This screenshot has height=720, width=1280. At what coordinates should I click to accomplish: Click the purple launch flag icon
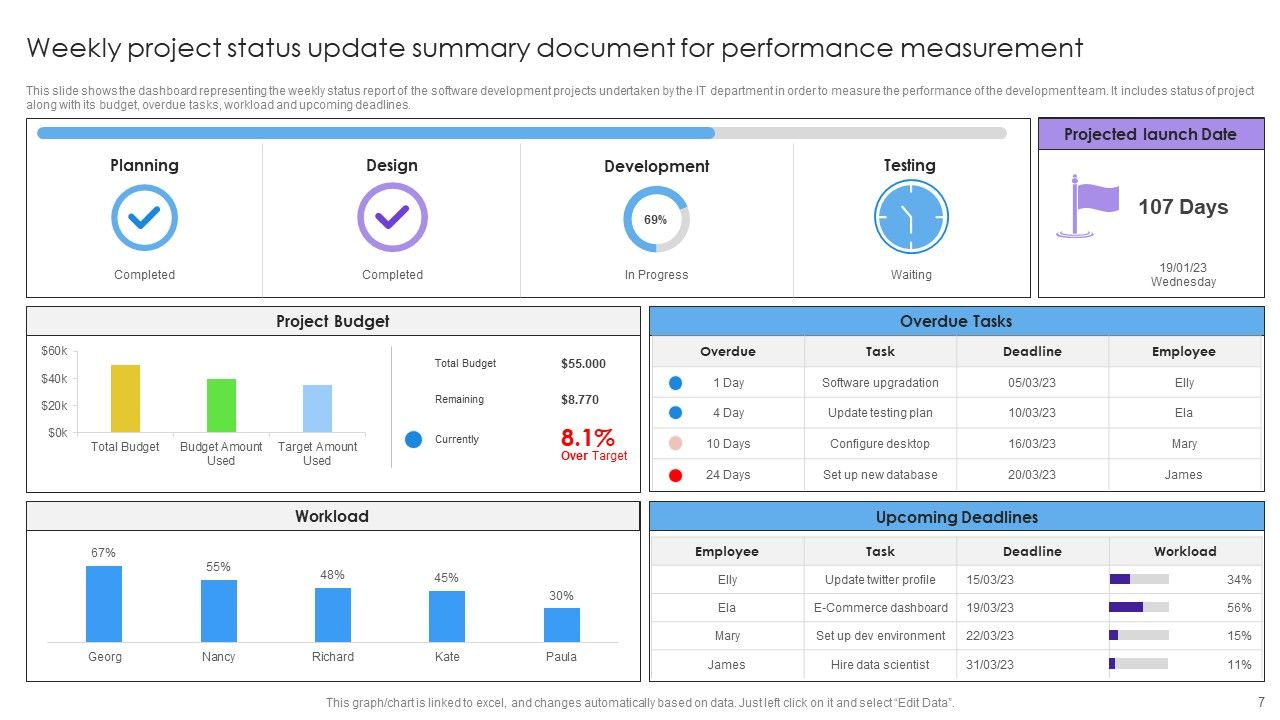(x=1088, y=206)
